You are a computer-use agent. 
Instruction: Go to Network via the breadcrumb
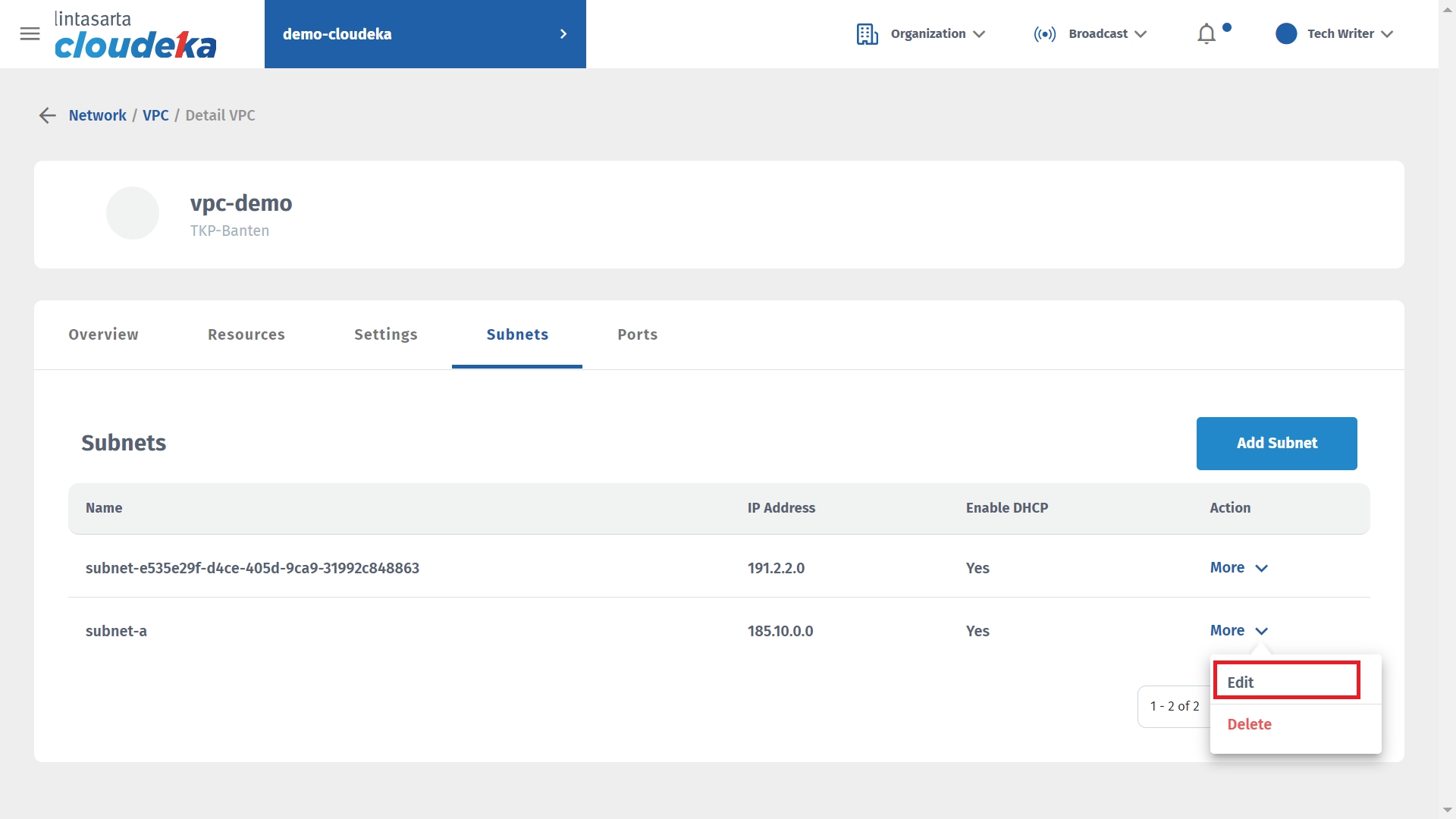click(x=97, y=115)
